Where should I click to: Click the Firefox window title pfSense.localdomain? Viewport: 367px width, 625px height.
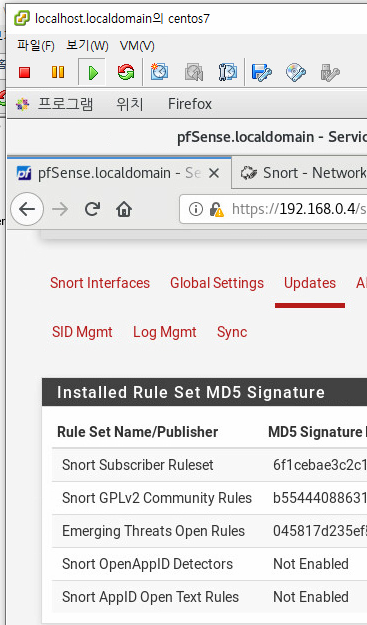tap(272, 137)
